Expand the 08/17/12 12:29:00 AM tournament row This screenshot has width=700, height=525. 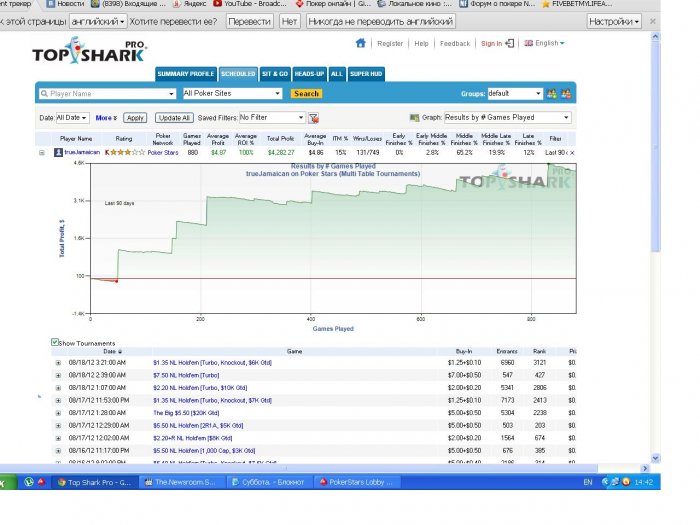58,426
